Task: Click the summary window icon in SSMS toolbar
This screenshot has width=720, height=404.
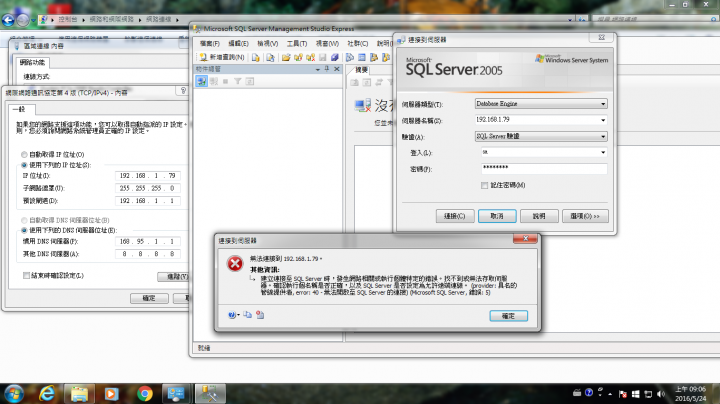Action: click(x=362, y=57)
